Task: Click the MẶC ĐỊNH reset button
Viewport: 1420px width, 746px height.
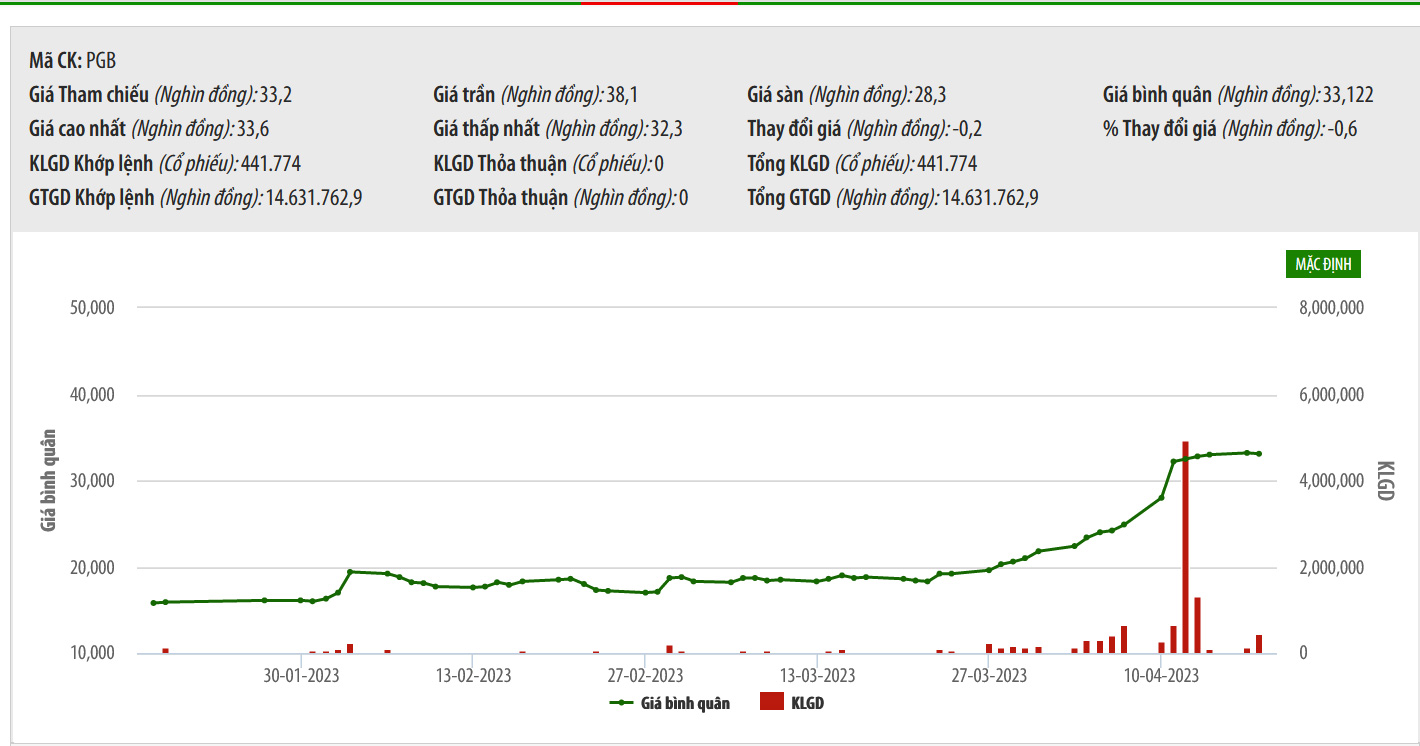Action: (1323, 264)
